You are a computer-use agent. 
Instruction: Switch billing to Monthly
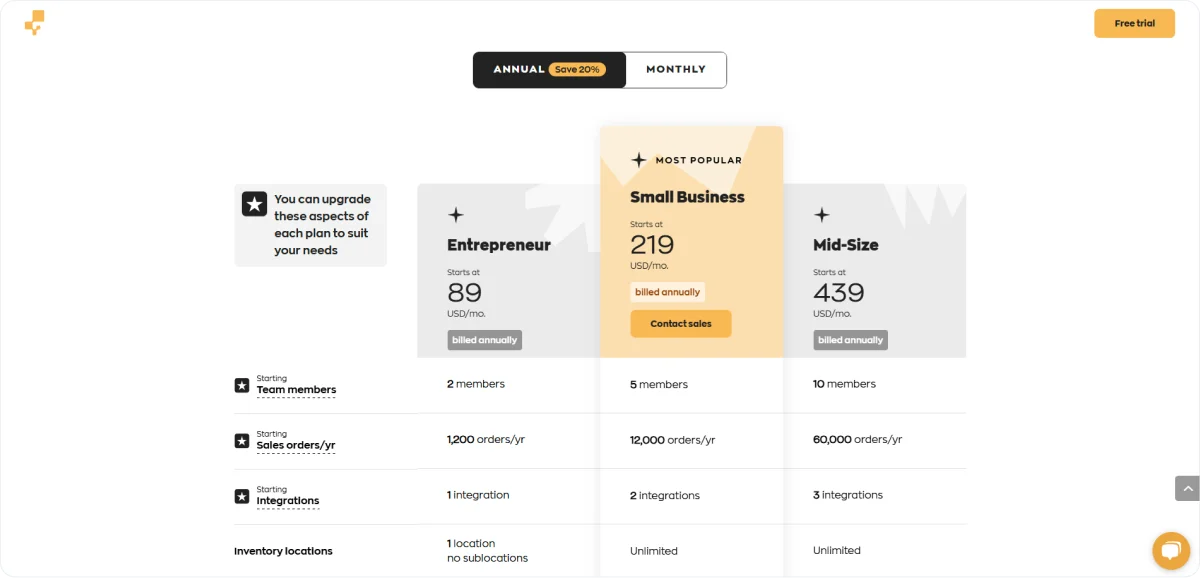[676, 70]
